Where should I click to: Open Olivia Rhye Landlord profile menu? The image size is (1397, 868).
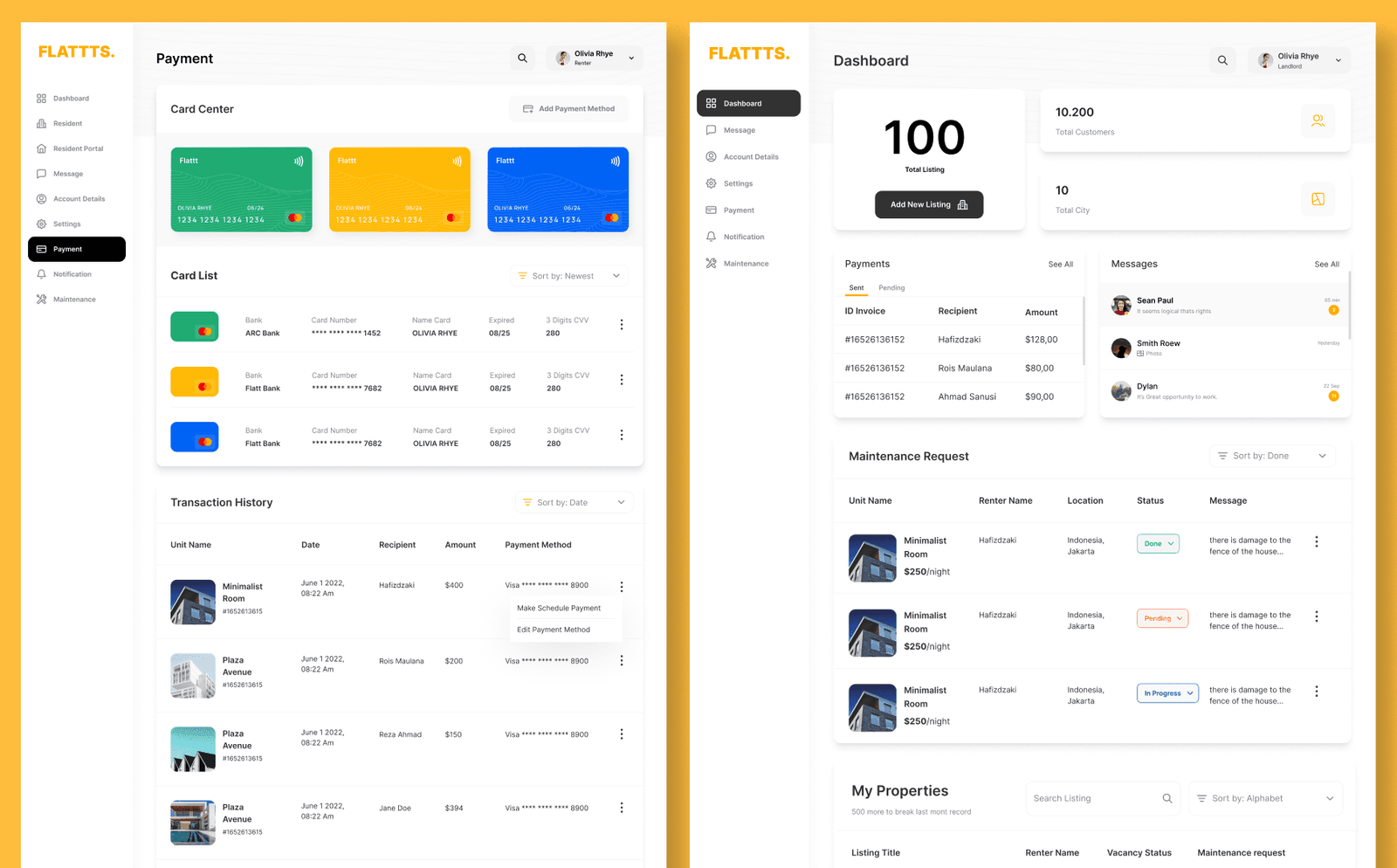coord(1299,60)
